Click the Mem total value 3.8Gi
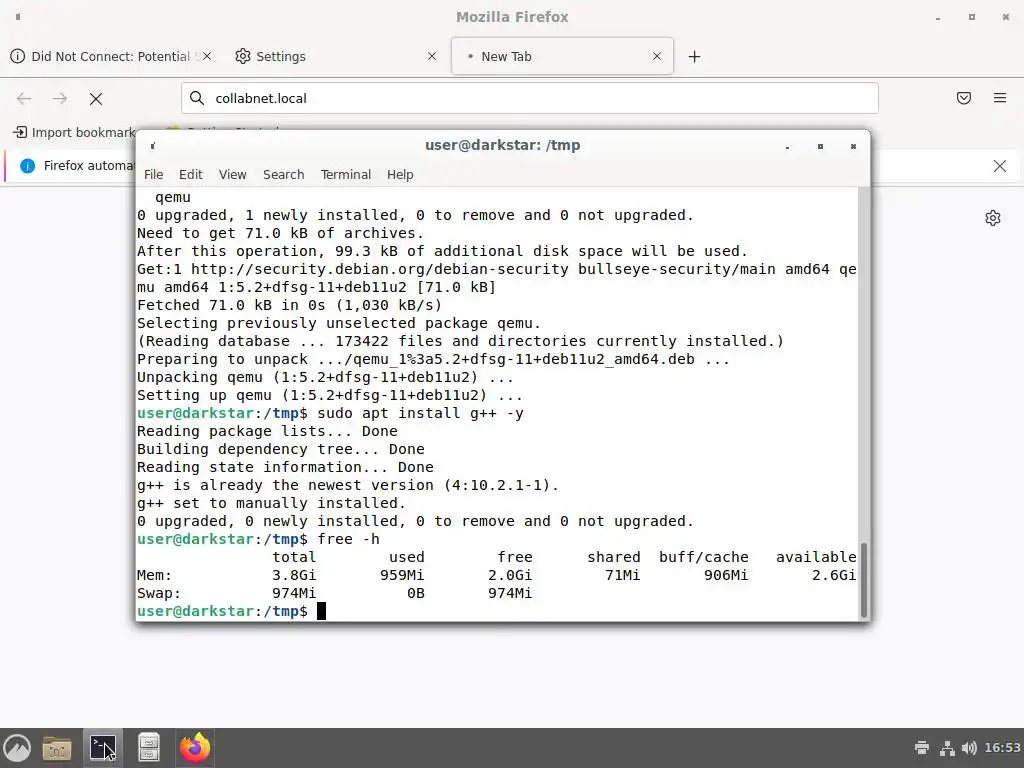This screenshot has width=1024, height=768. click(x=294, y=575)
